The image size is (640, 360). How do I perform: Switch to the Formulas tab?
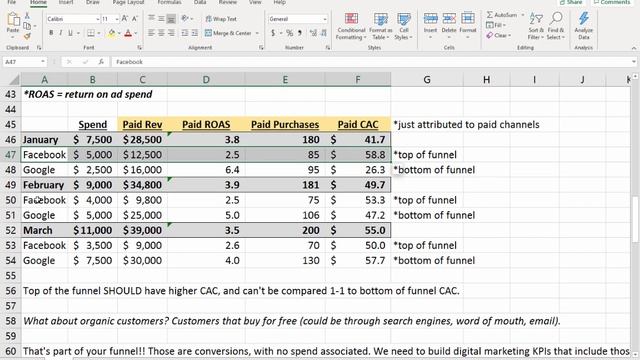tap(169, 2)
